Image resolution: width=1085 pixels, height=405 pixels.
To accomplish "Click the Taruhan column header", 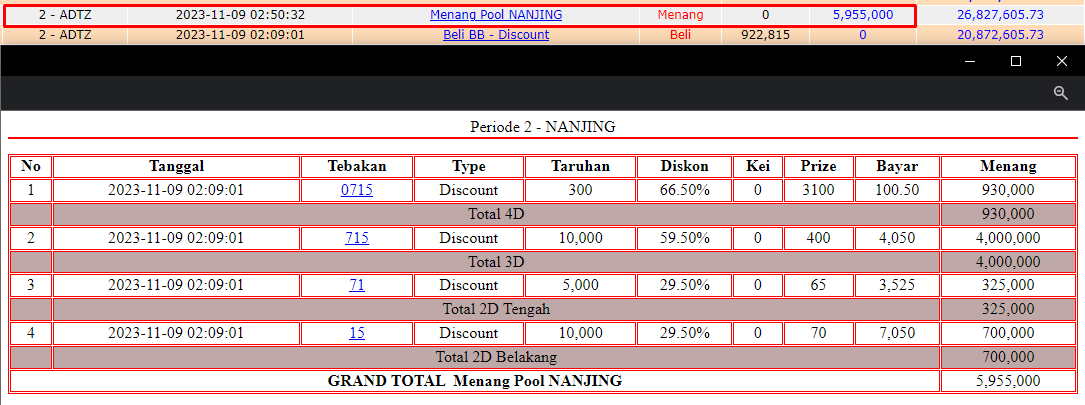I will pos(580,166).
